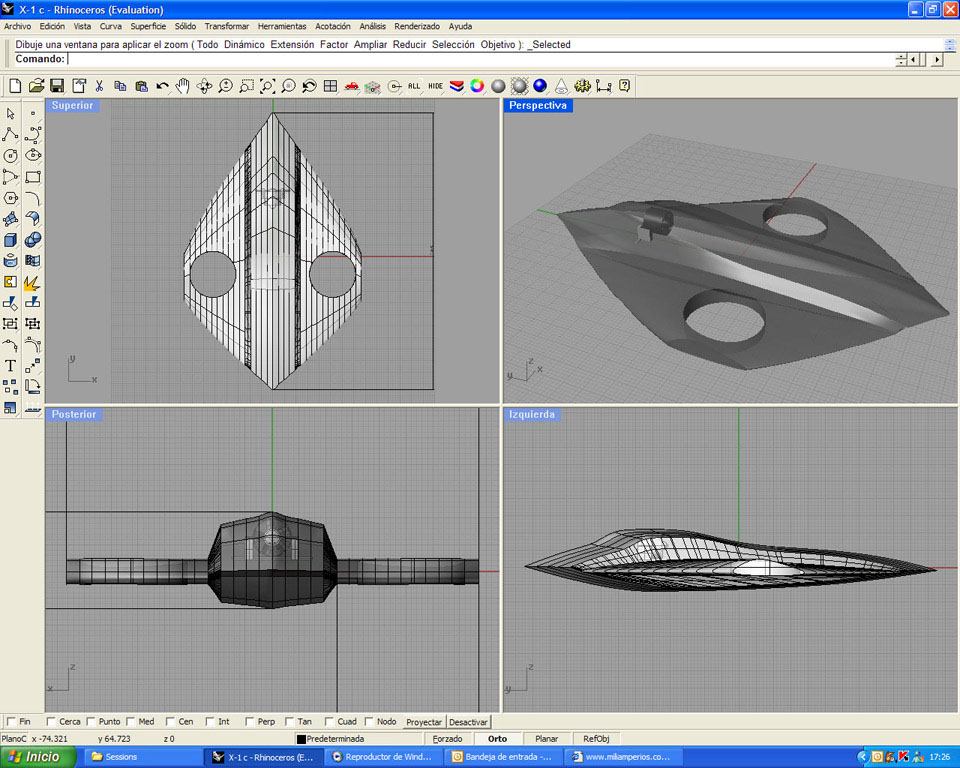960x768 pixels.
Task: Select the Pan hand tool
Action: click(183, 86)
